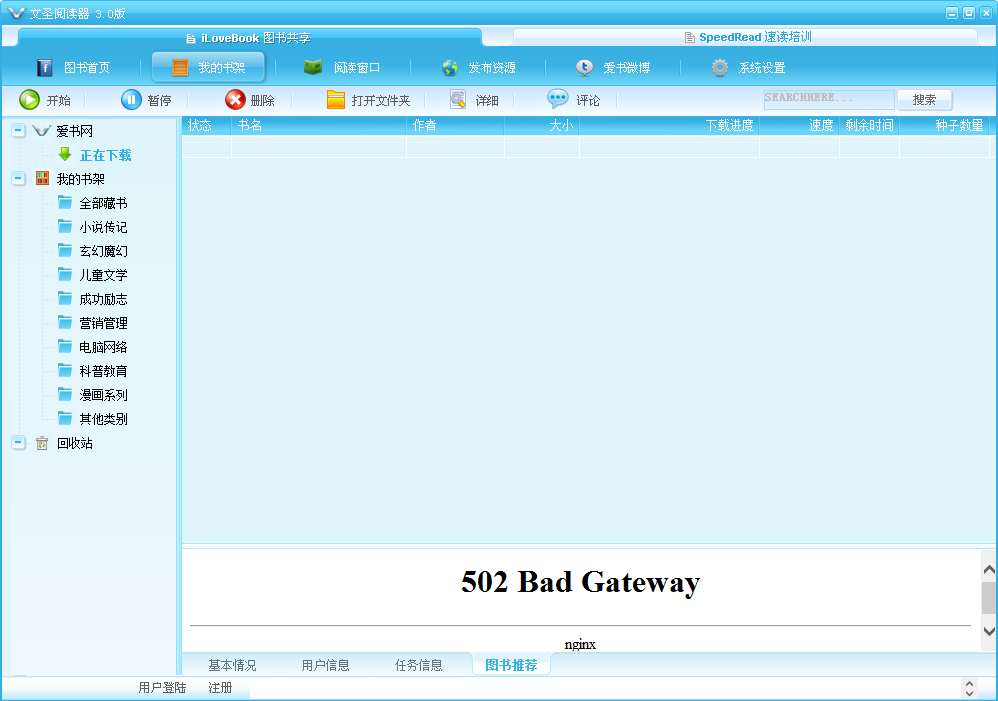Open the 系统设置 gear icon
998x701 pixels.
pyautogui.click(x=720, y=67)
